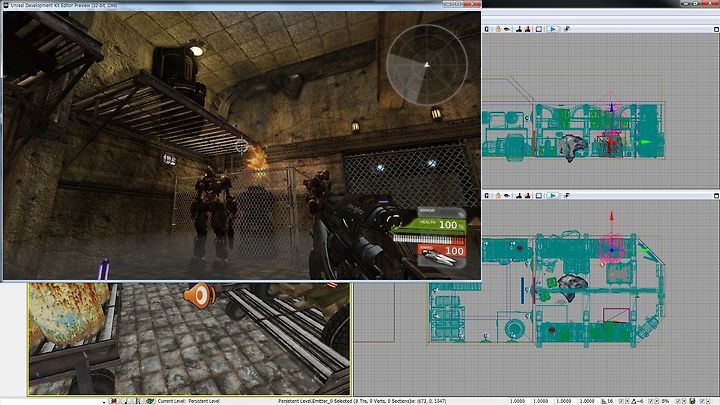Select pink emitter sphere in top viewport

click(612, 249)
